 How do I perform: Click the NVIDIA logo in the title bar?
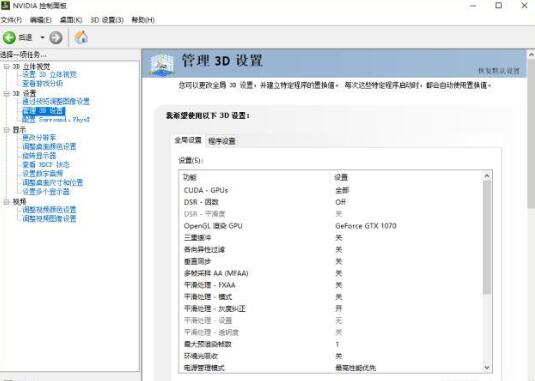pyautogui.click(x=5, y=5)
